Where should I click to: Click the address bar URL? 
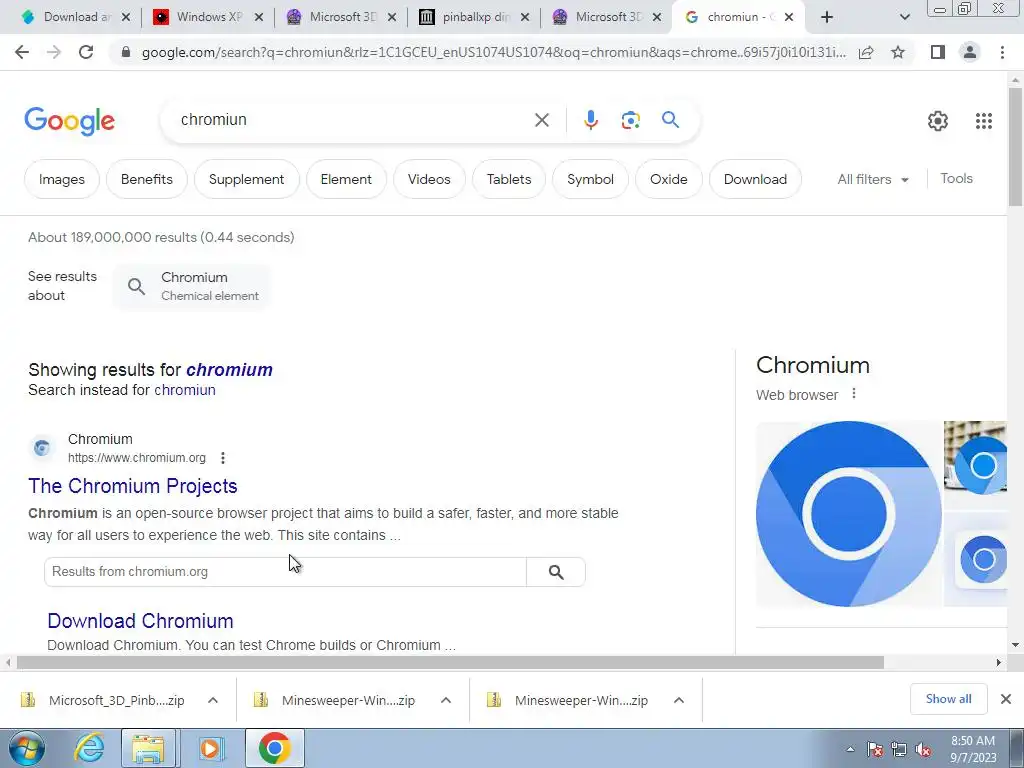tap(493, 52)
